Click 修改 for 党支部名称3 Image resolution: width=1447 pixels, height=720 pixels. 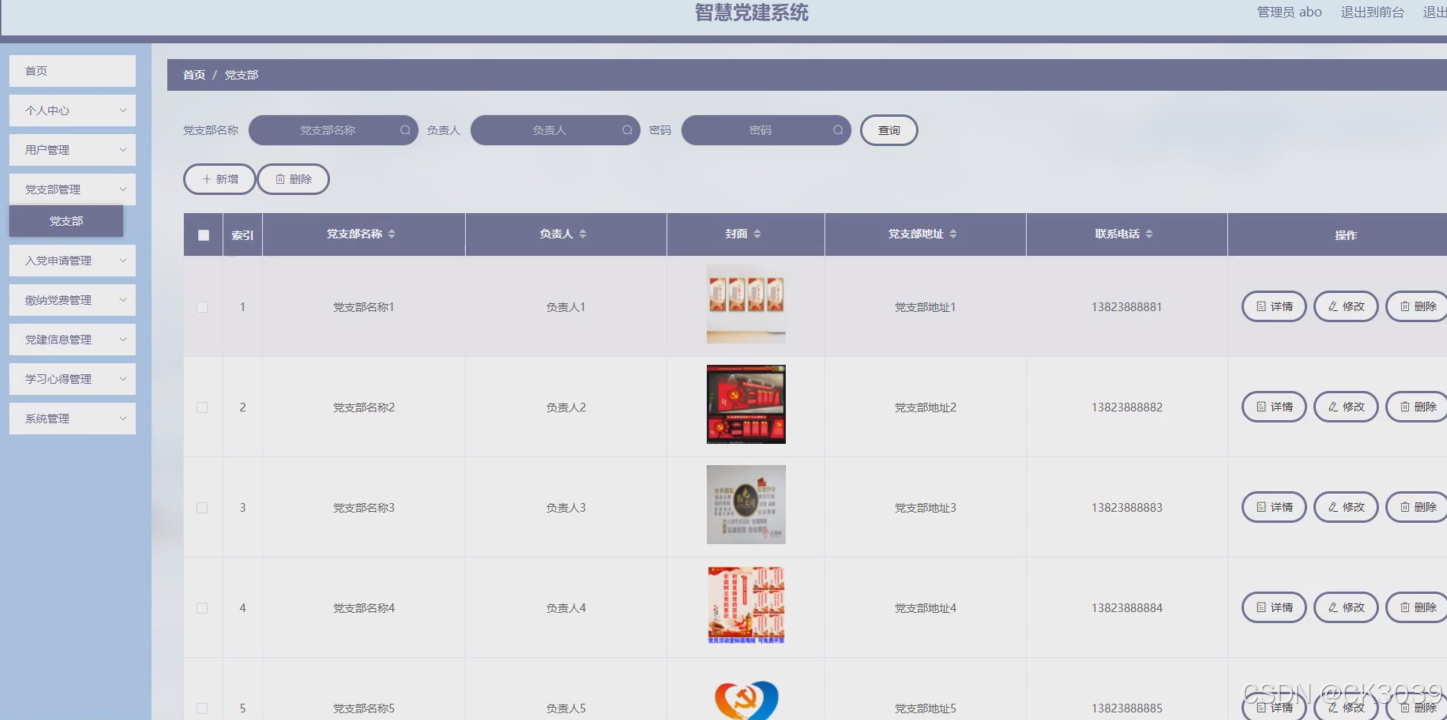(x=1346, y=507)
